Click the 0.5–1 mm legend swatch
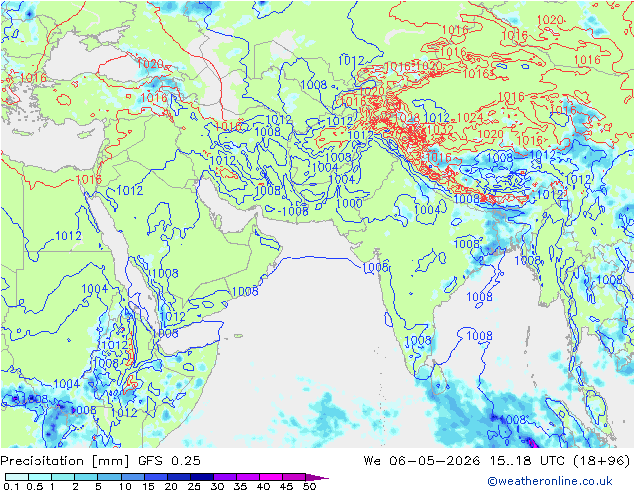The image size is (634, 490). tap(40, 477)
